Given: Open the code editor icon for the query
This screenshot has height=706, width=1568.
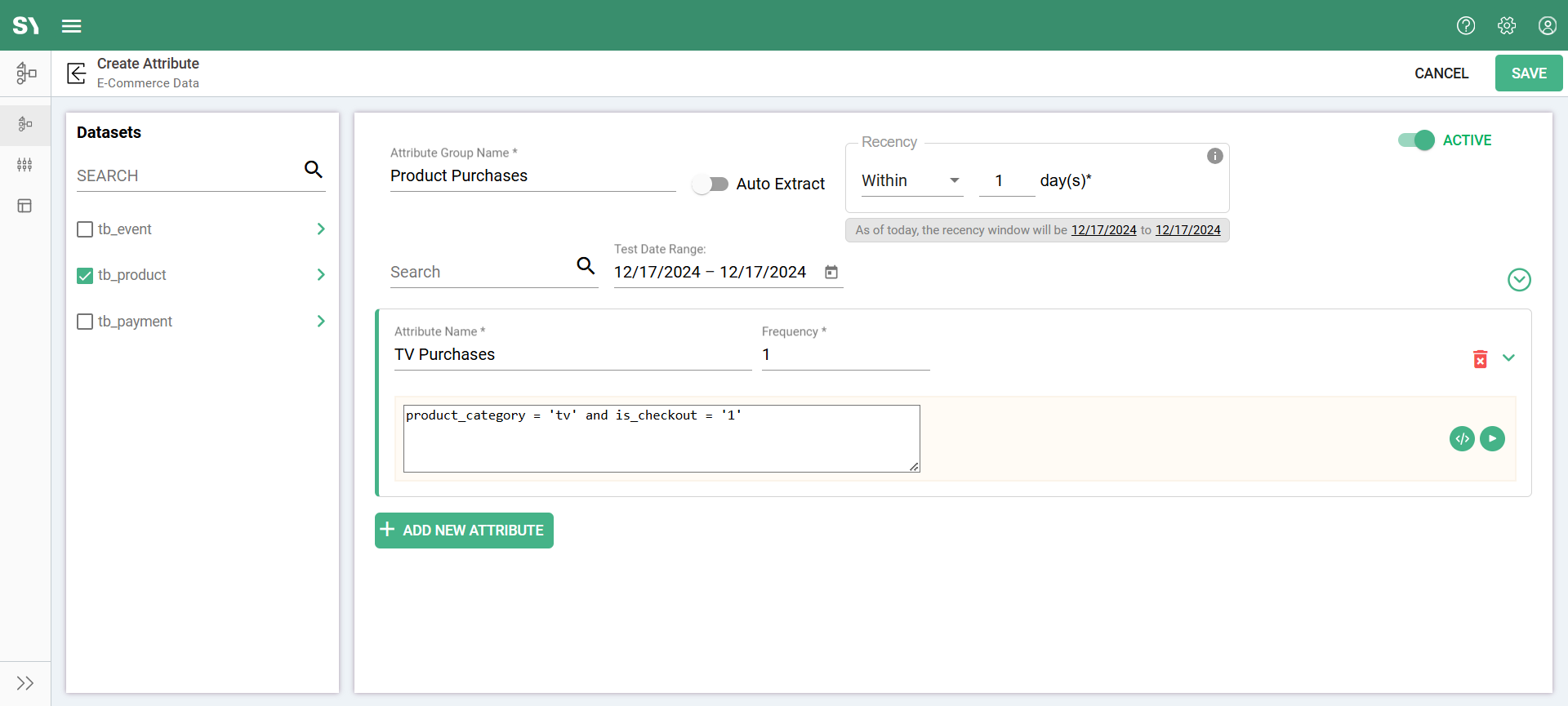Looking at the screenshot, I should [1462, 439].
